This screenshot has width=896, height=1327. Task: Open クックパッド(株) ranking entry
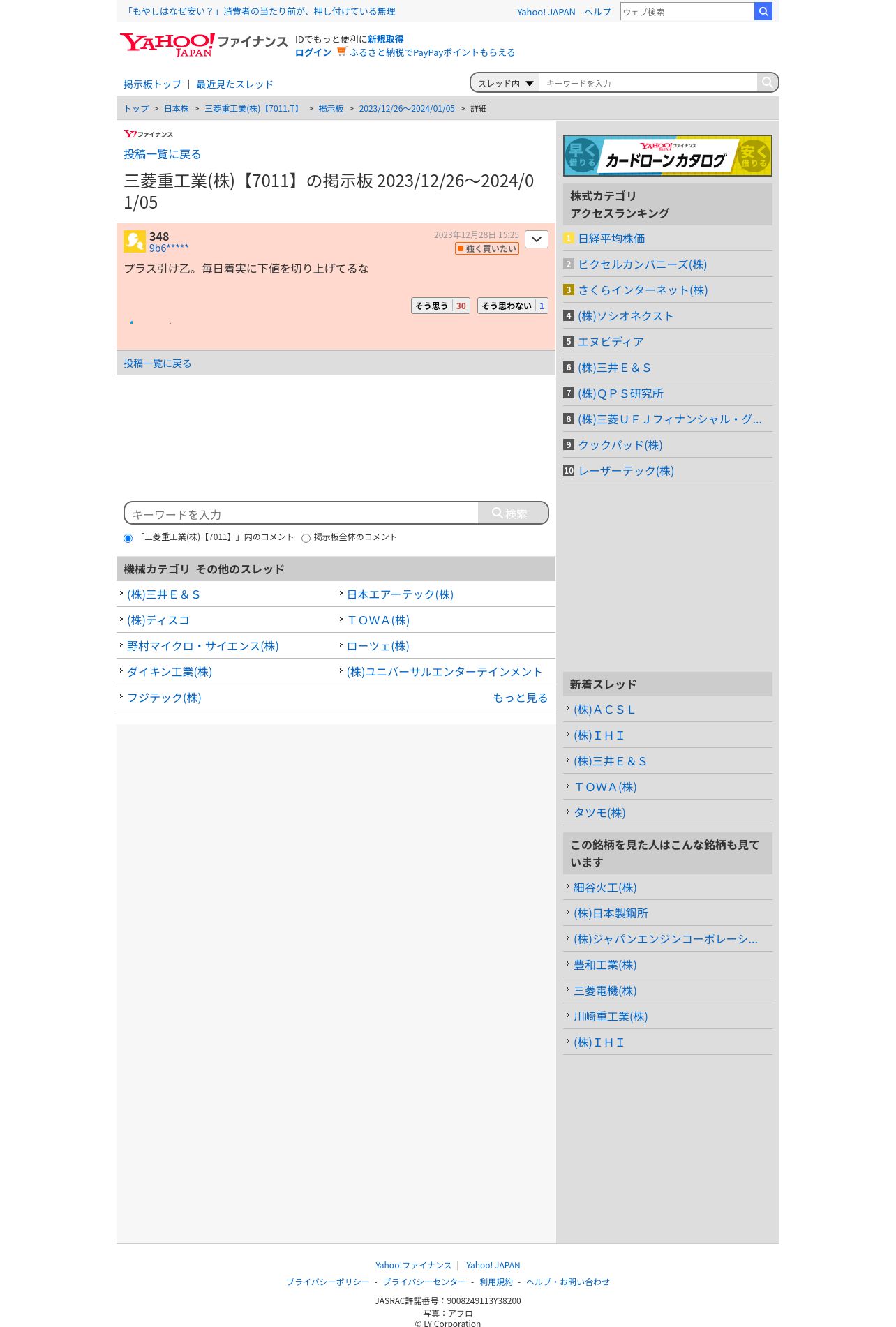click(x=620, y=445)
